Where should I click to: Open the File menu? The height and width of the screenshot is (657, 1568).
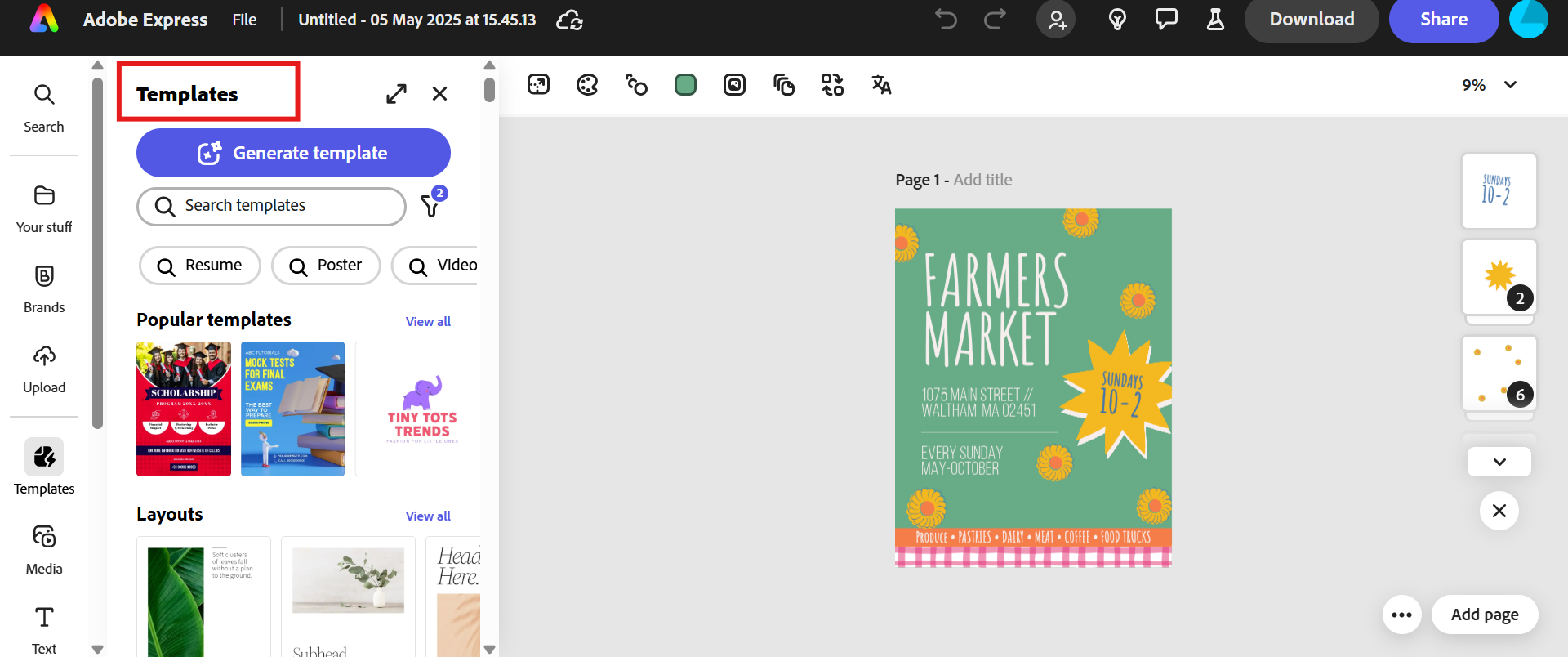(244, 20)
